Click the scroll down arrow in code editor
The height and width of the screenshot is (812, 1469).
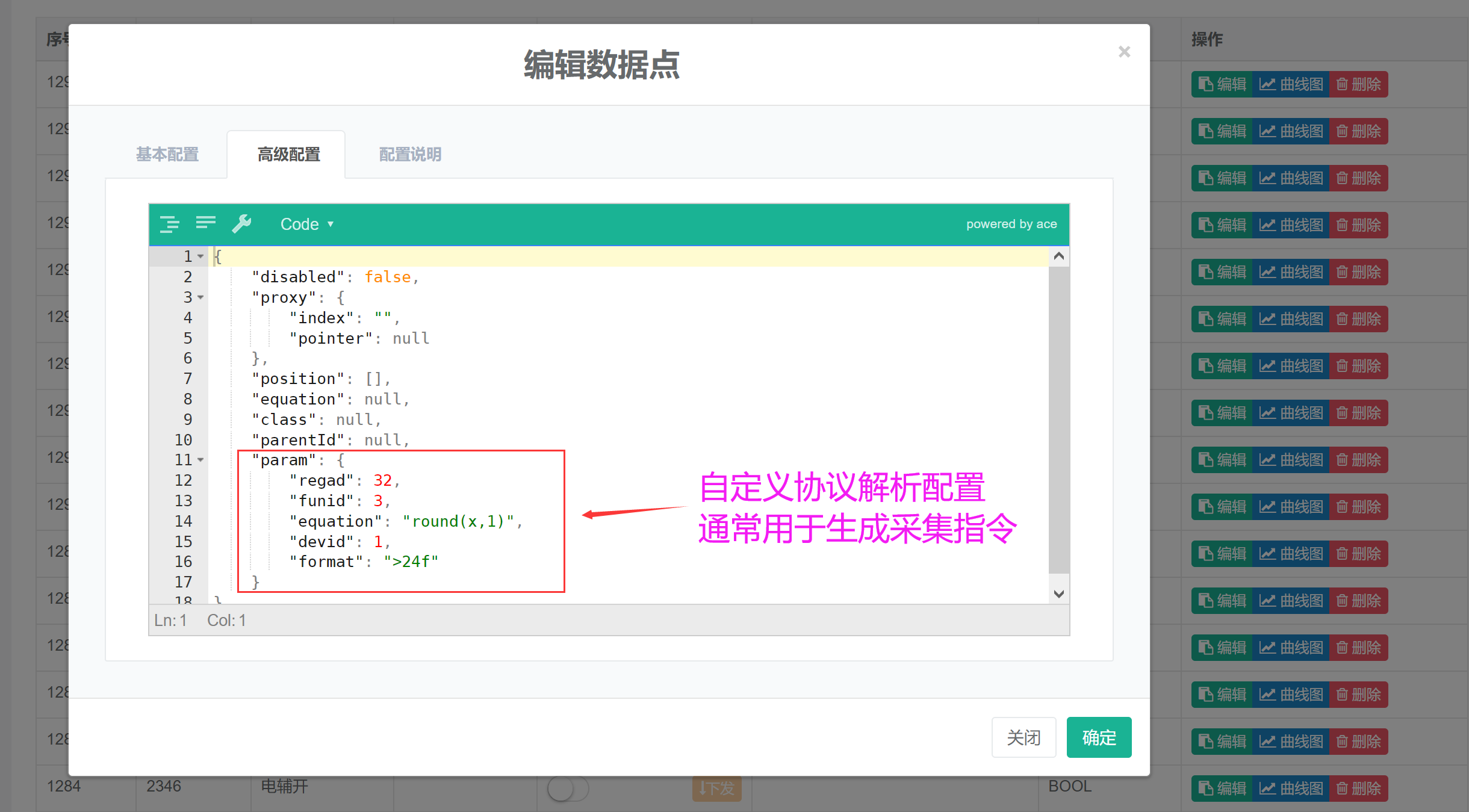click(1059, 594)
